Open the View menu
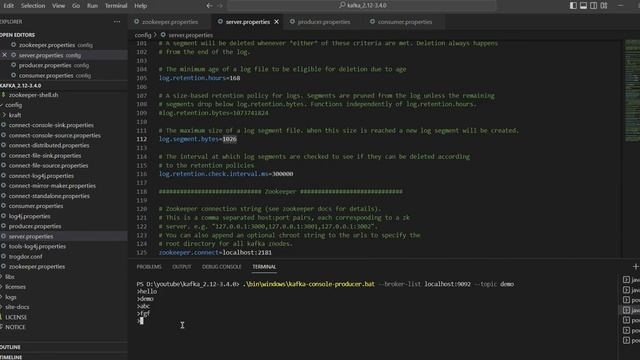This screenshot has width=640, height=360. [x=58, y=6]
